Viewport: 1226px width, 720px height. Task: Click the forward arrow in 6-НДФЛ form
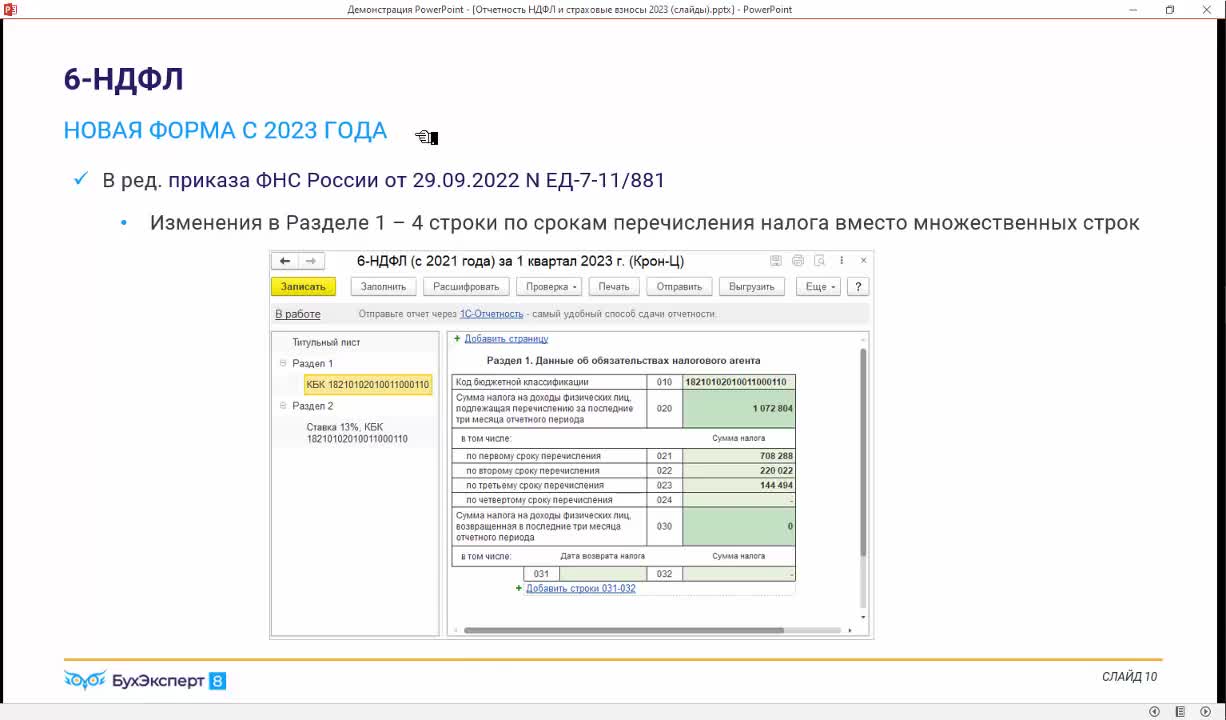[x=310, y=261]
